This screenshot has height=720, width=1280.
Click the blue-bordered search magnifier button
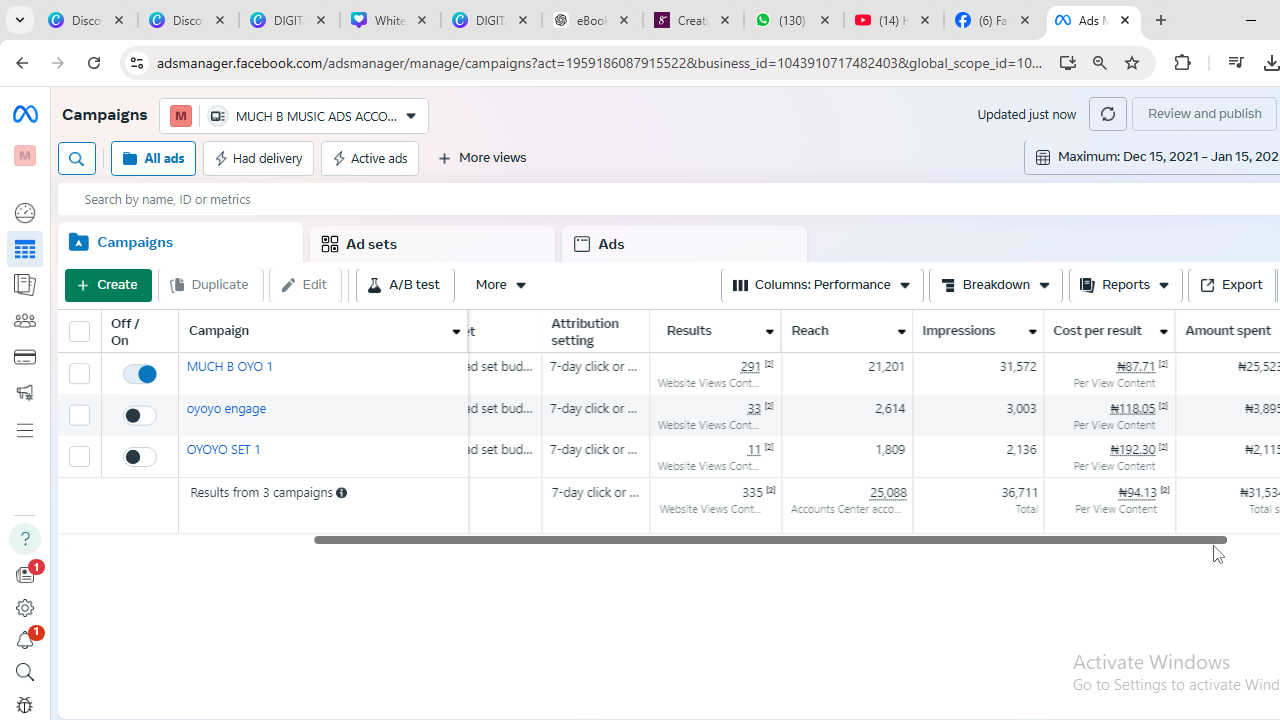point(77,158)
